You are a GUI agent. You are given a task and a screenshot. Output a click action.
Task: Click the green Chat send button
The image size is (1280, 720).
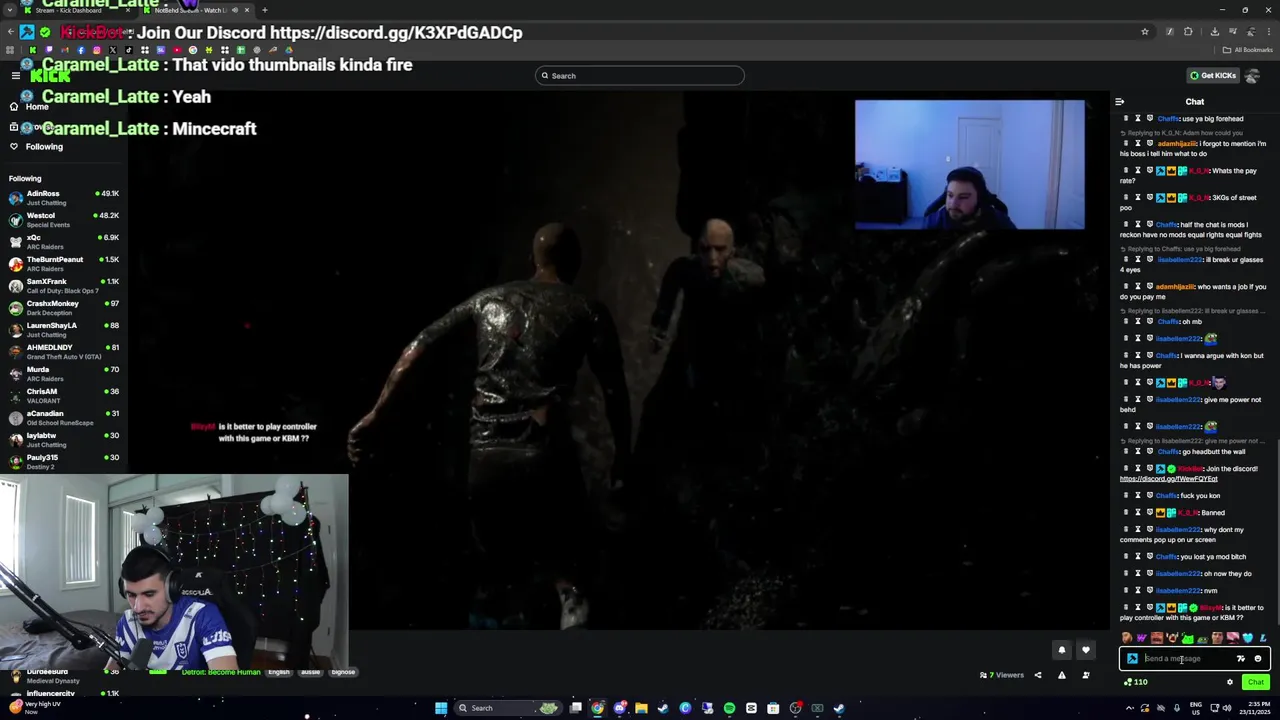click(x=1255, y=682)
